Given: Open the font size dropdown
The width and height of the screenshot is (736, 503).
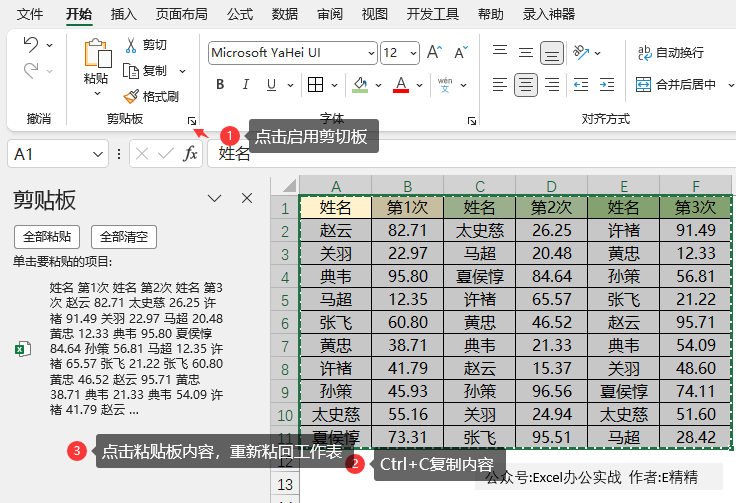Looking at the screenshot, I should pyautogui.click(x=413, y=53).
